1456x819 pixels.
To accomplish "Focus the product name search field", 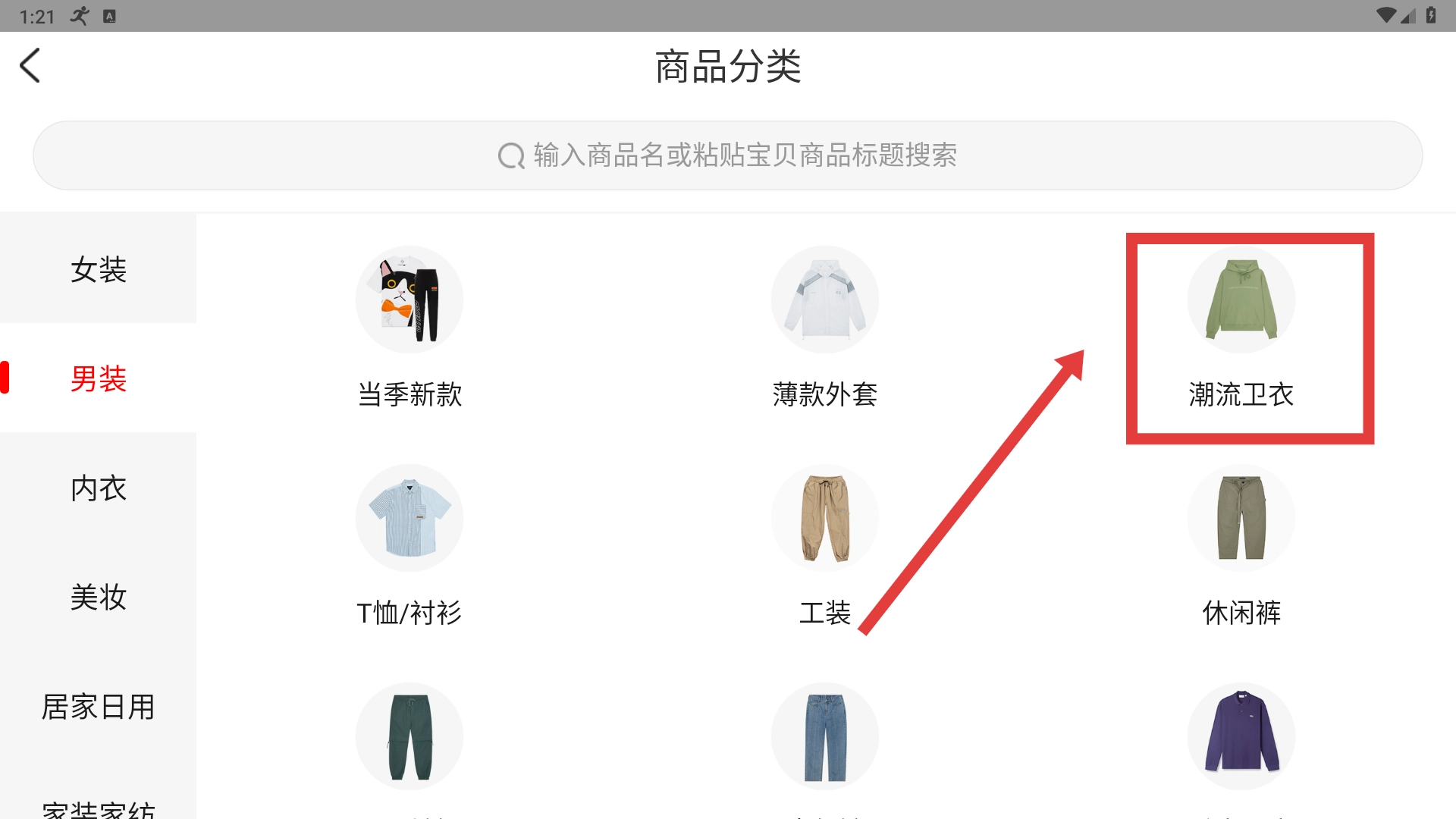I will pos(727,155).
